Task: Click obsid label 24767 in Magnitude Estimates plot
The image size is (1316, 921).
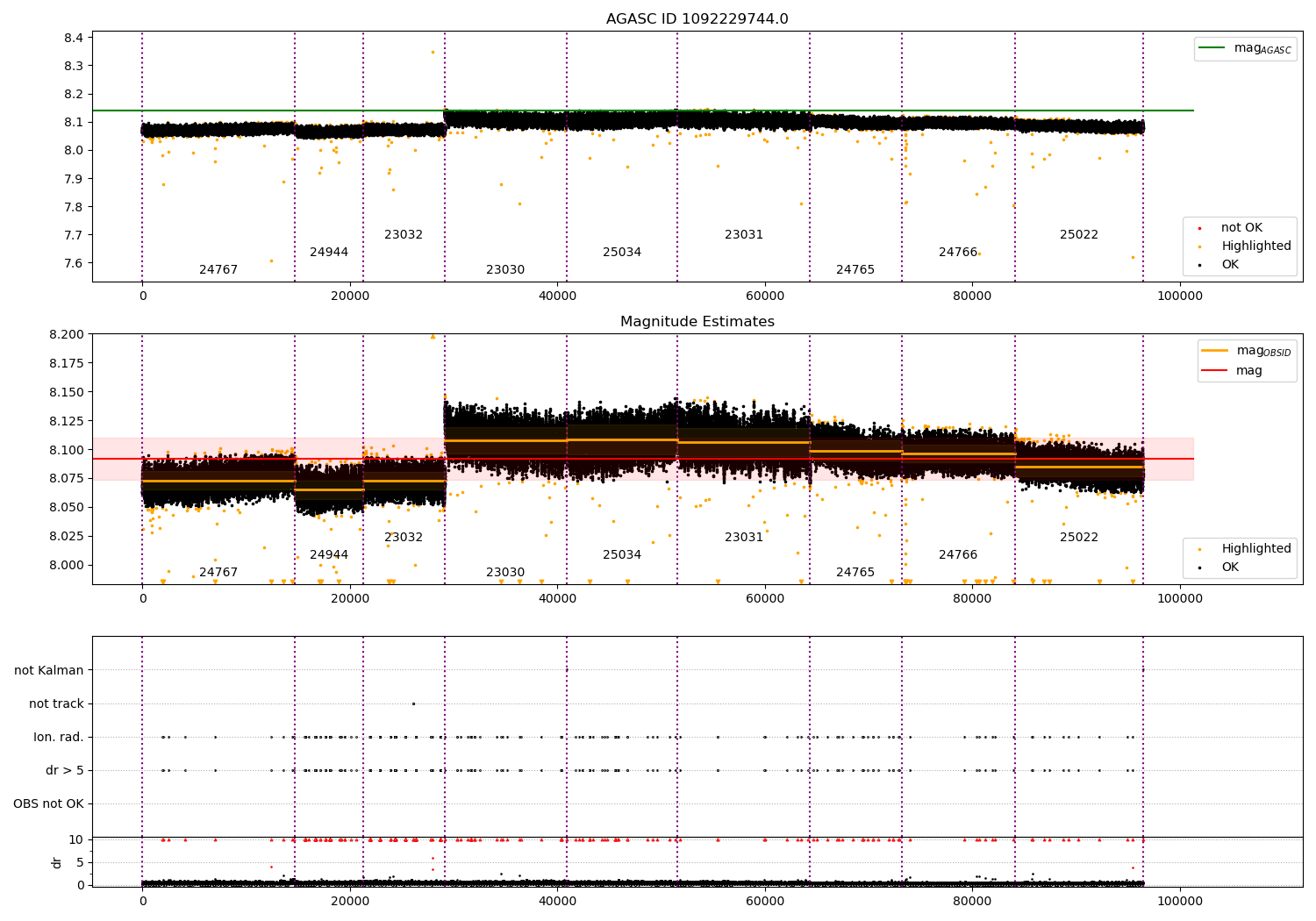Action: (x=218, y=573)
